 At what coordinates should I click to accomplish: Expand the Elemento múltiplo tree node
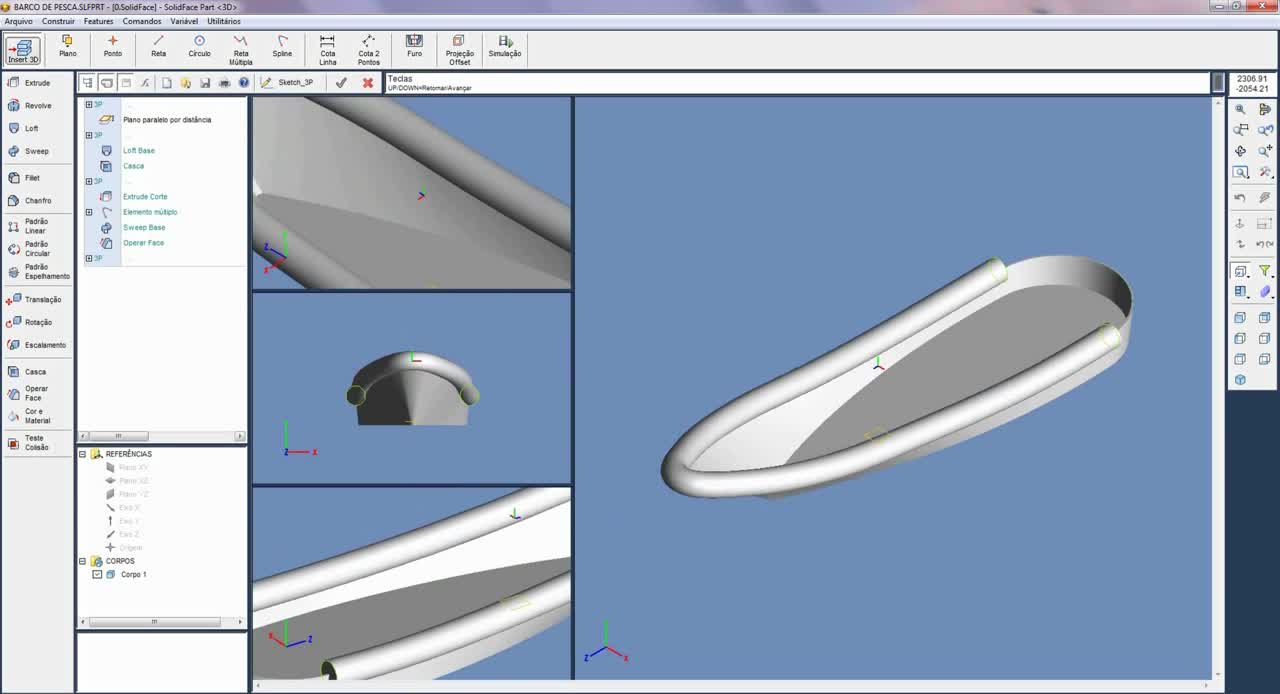(x=89, y=212)
